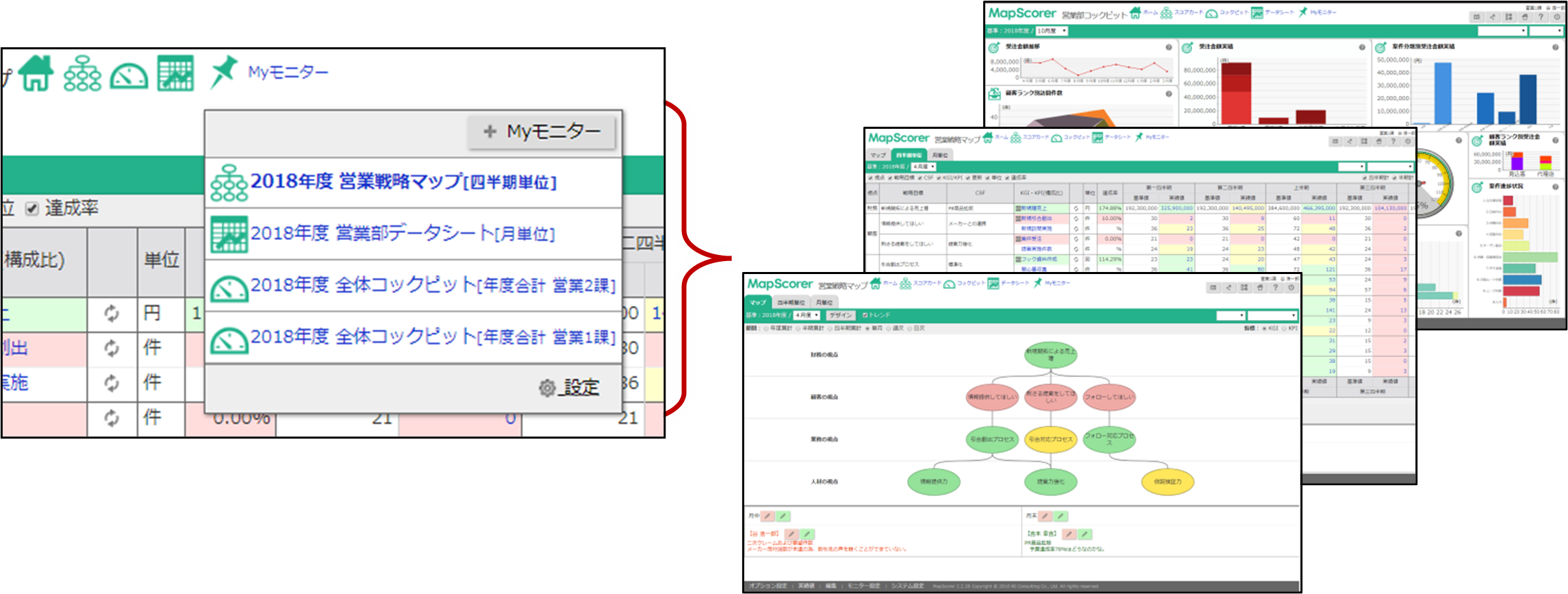1568x594 pixels.
Task: Click the refresh icon in the 円 row
Action: coord(112,314)
